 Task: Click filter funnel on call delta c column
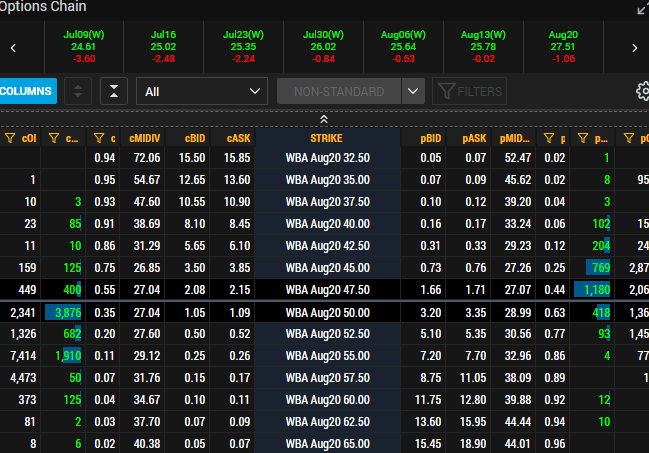coord(99,138)
